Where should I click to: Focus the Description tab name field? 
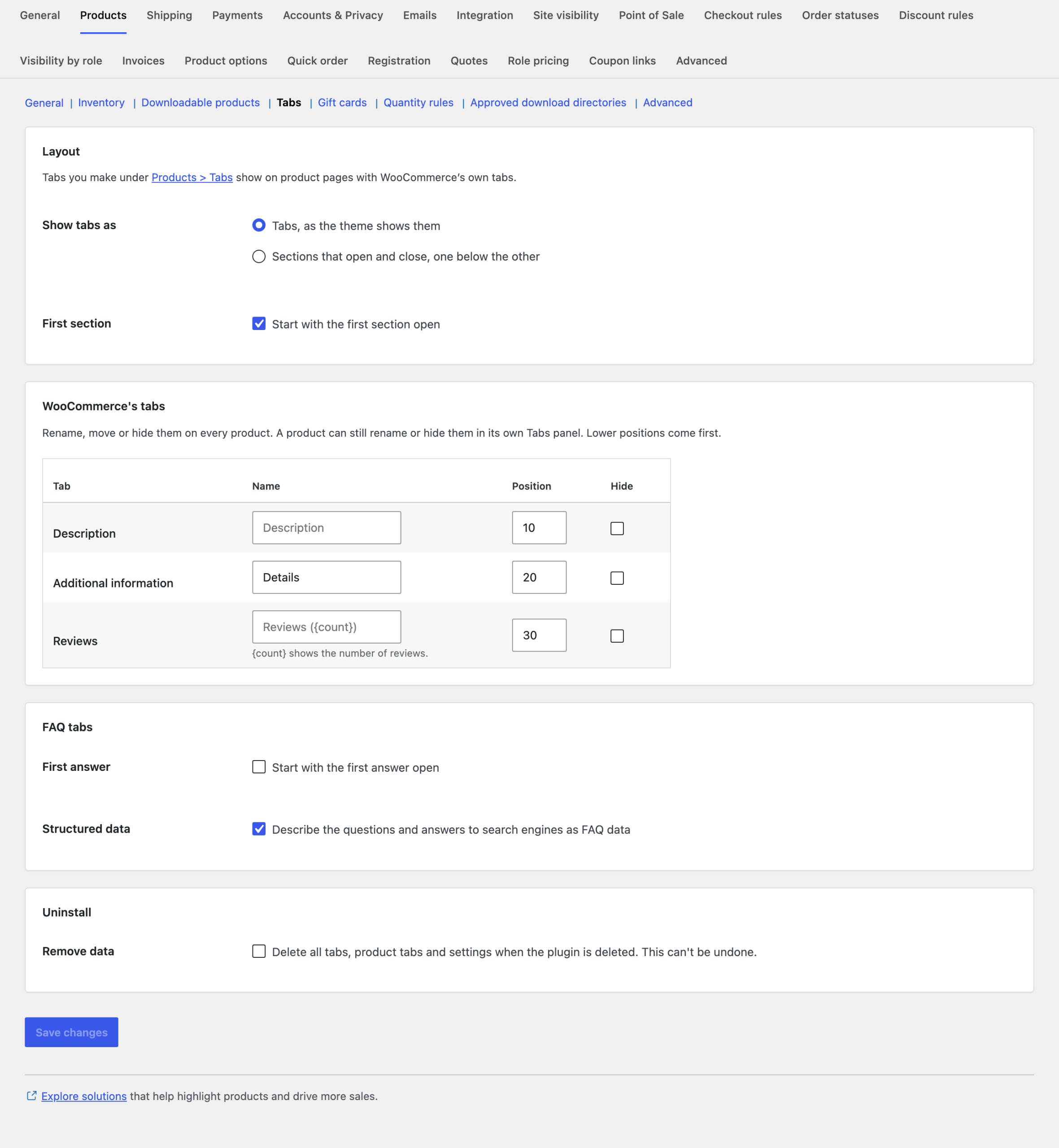327,528
